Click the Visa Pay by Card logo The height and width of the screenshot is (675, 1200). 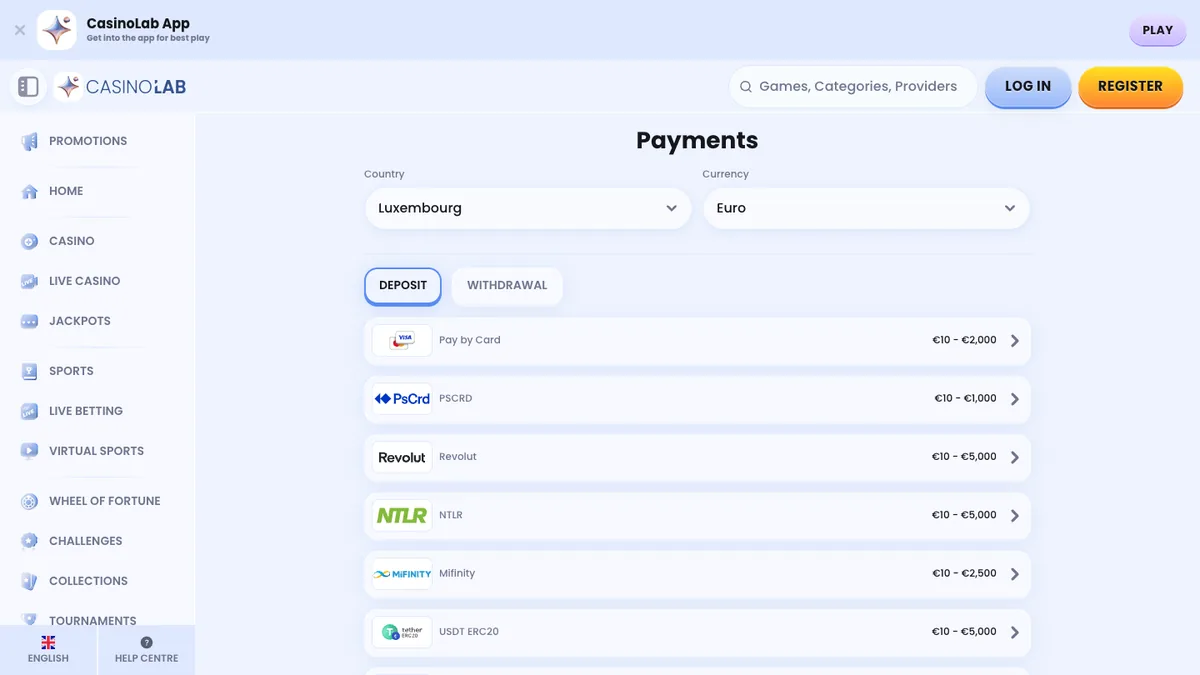(402, 340)
